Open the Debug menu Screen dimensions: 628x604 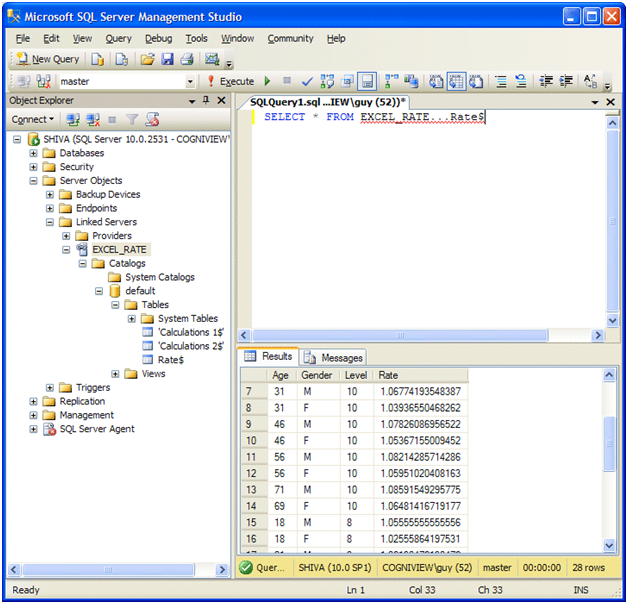tap(159, 38)
